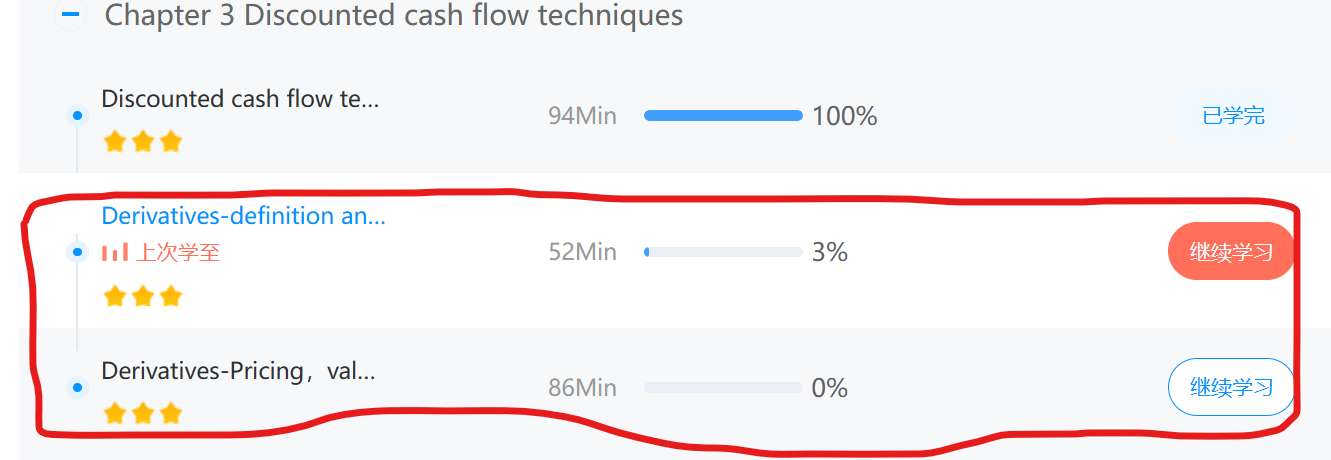Click the 3% progress bar
The height and width of the screenshot is (460, 1331).
click(723, 252)
